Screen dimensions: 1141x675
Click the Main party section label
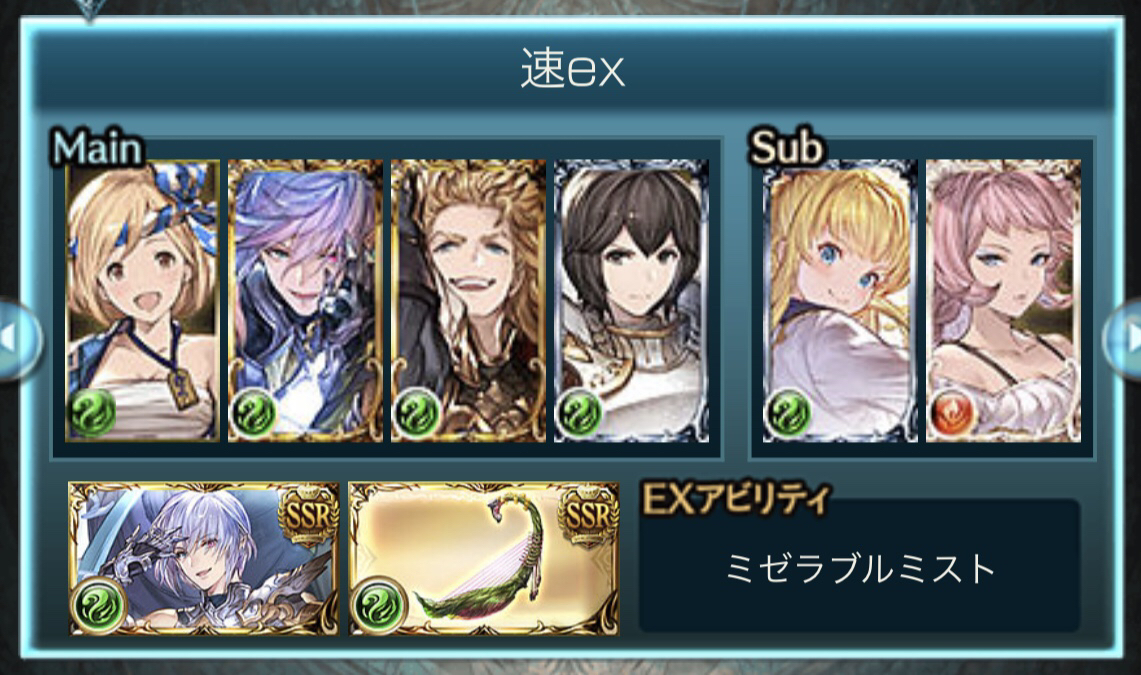point(98,148)
